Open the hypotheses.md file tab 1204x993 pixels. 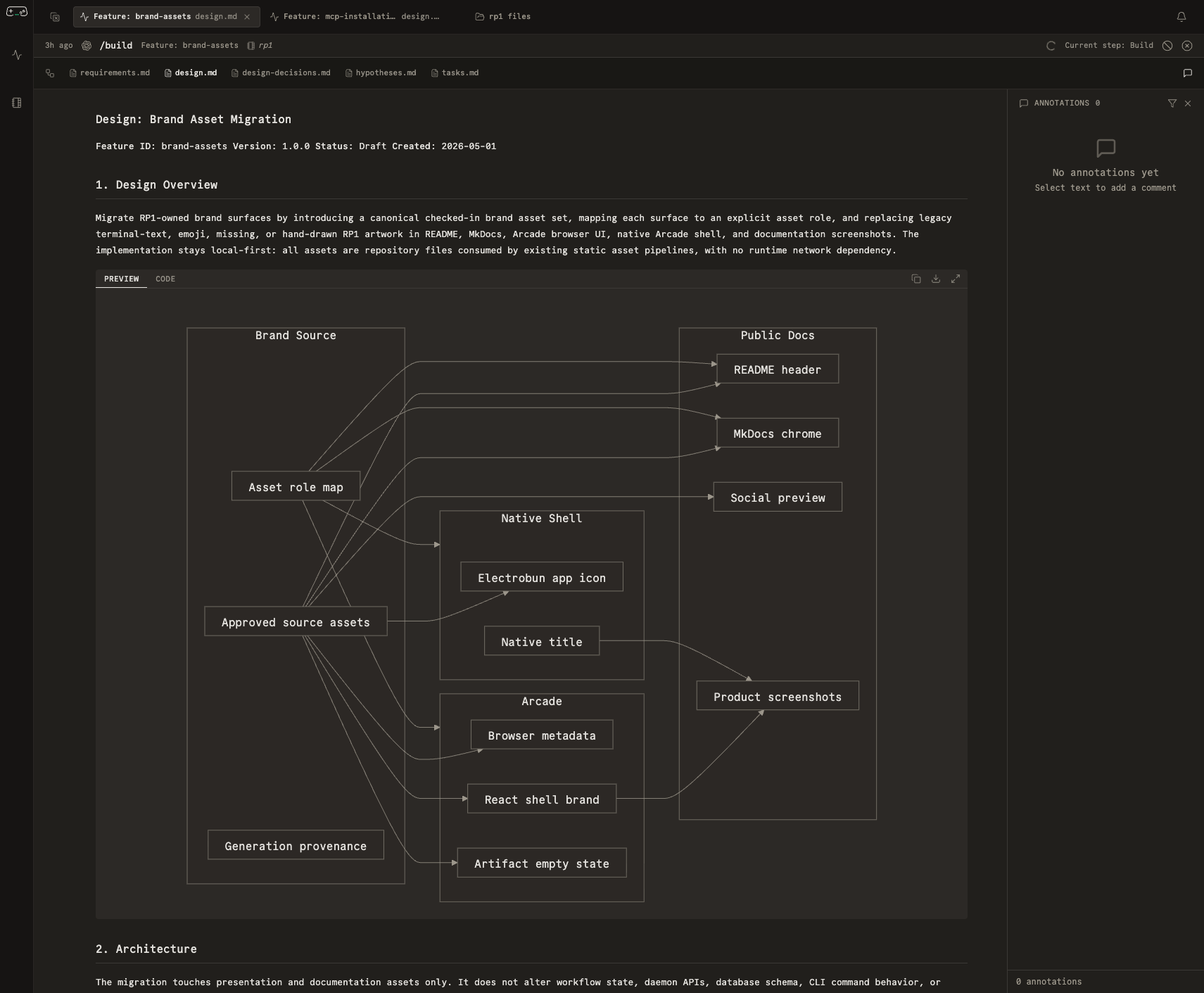point(381,73)
